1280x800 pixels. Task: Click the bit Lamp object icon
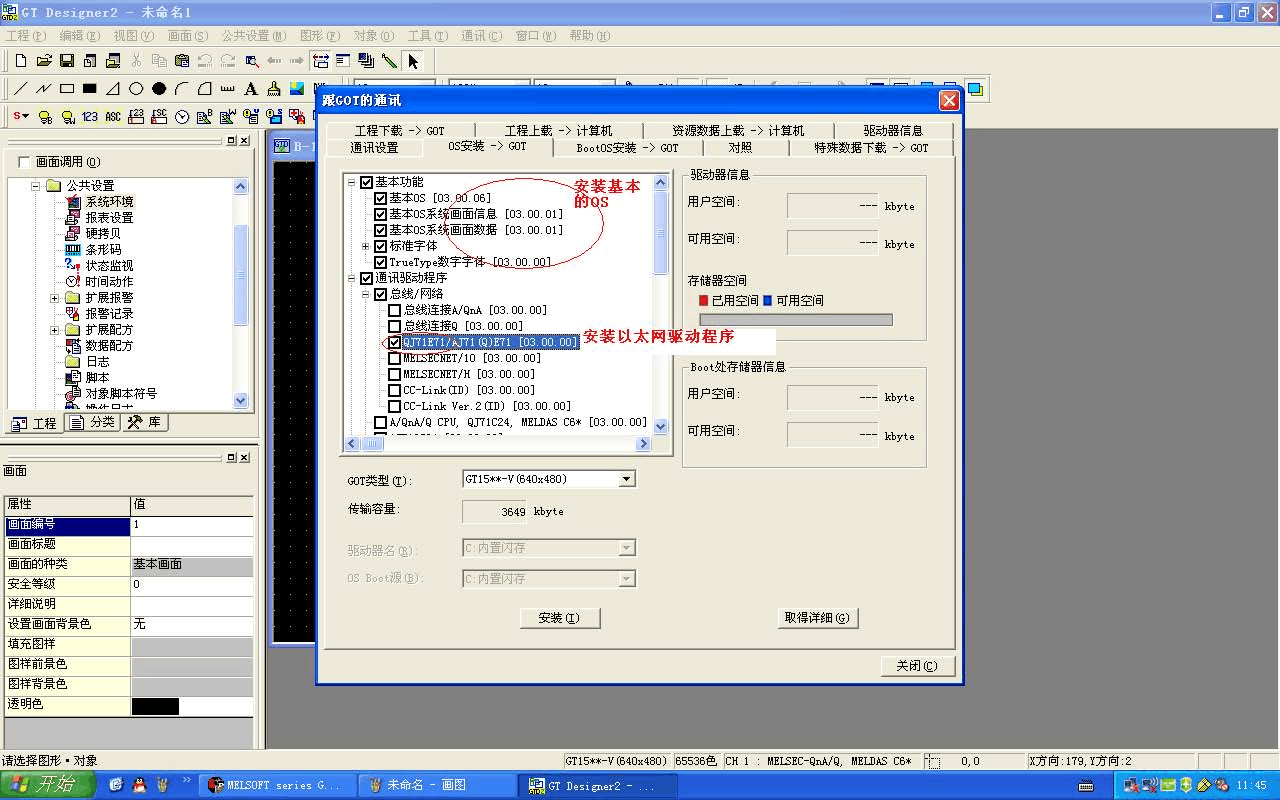pos(45,117)
